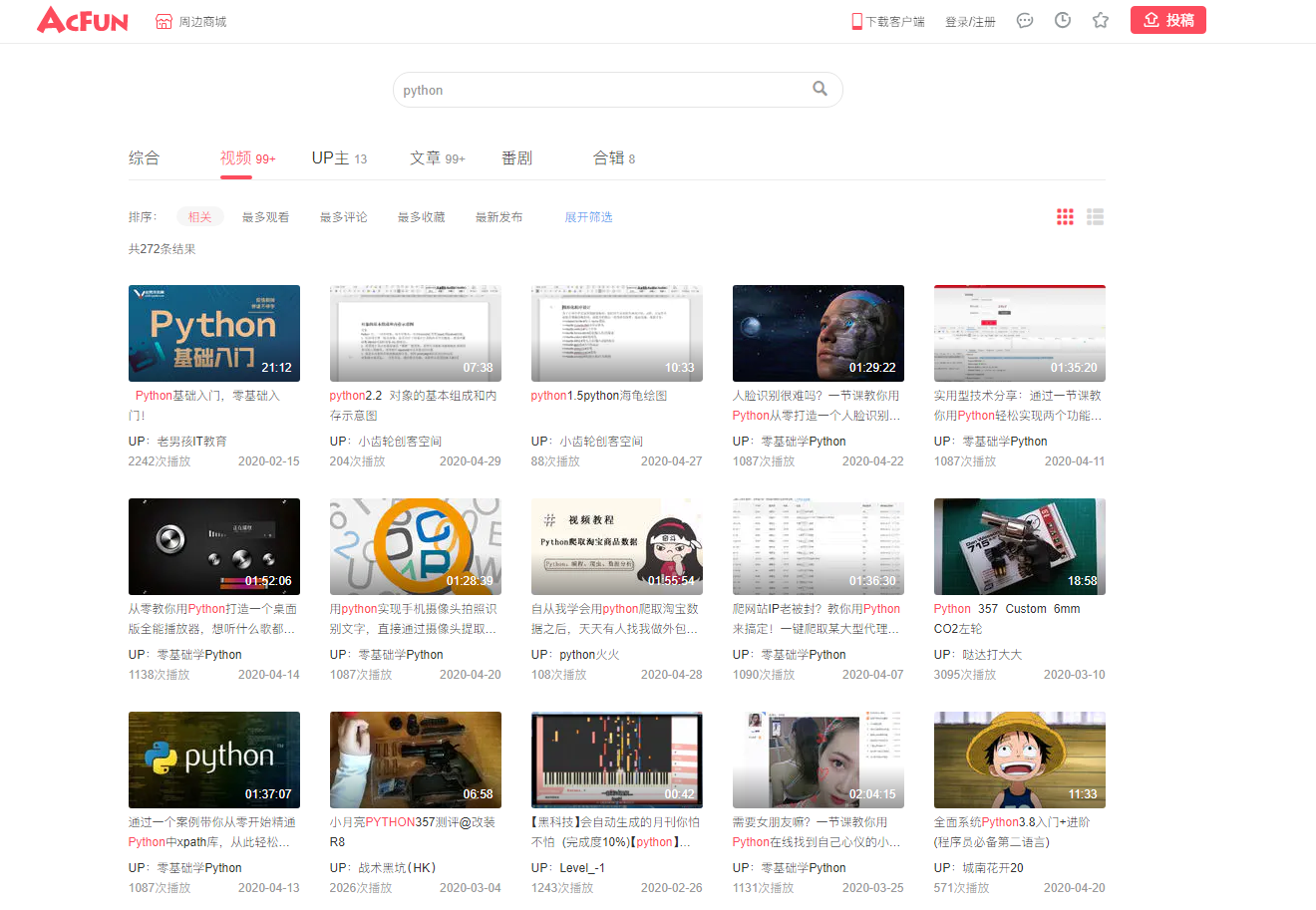Open the 02:04:15 video thumbnail
1316x910 pixels.
click(x=819, y=759)
